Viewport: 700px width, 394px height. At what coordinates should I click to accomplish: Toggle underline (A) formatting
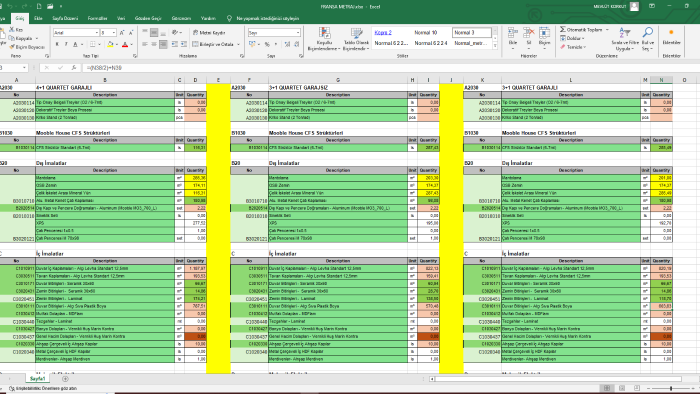[x=75, y=44]
